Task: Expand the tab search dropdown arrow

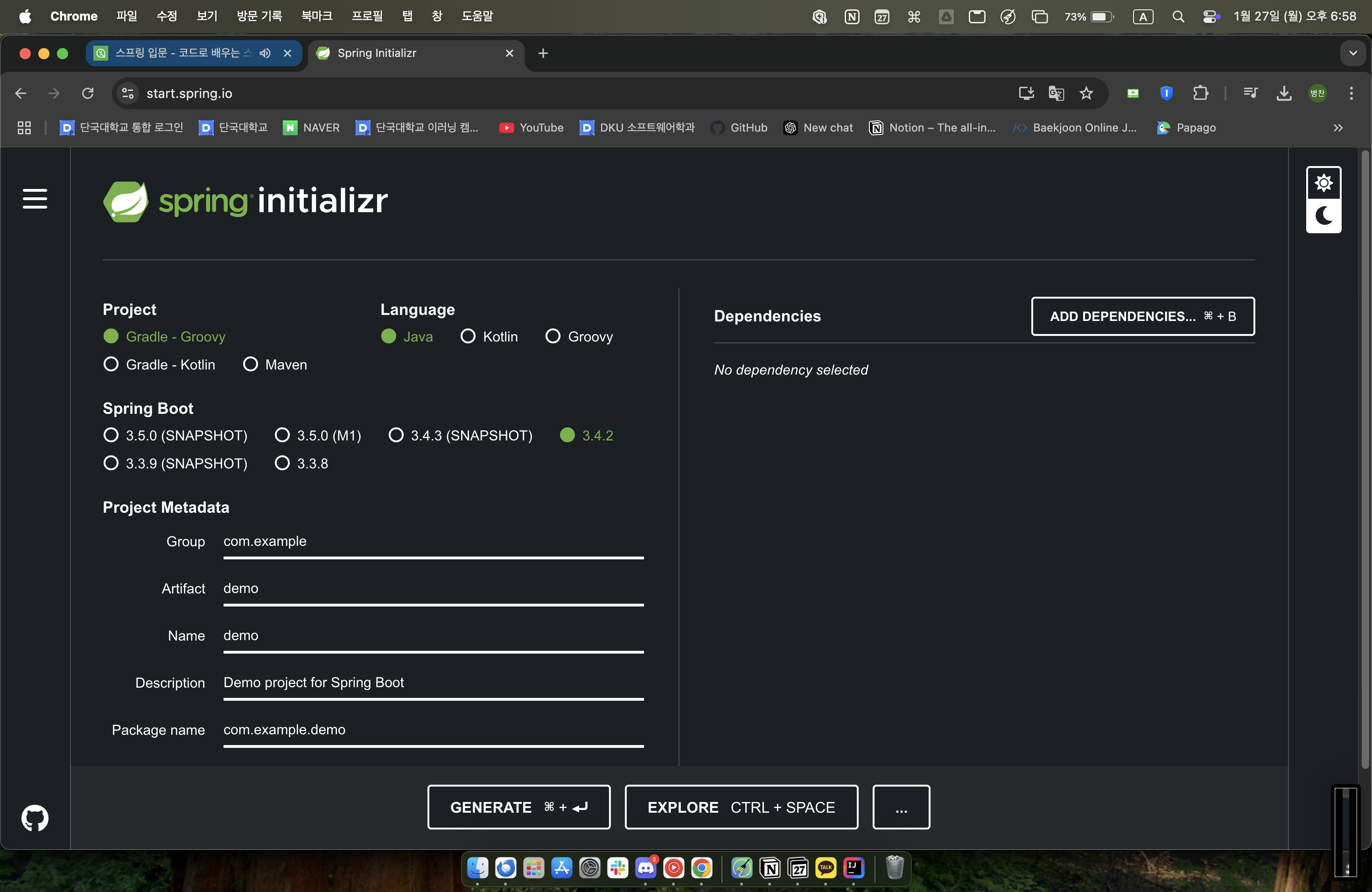Action: click(x=1352, y=53)
